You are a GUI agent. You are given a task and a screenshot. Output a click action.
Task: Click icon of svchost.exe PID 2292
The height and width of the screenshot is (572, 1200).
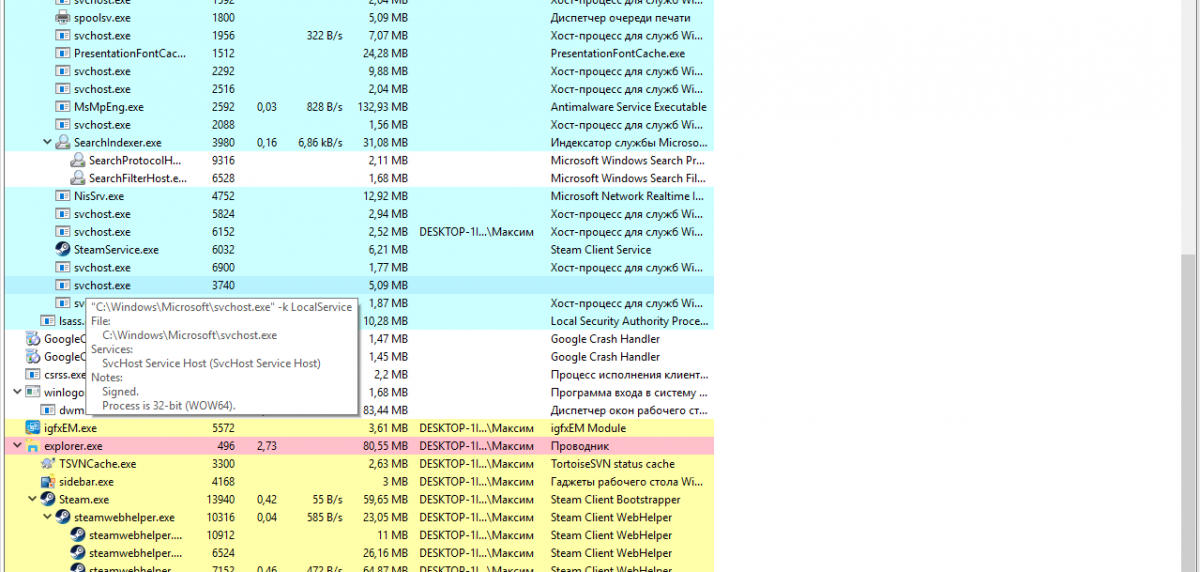(x=63, y=72)
